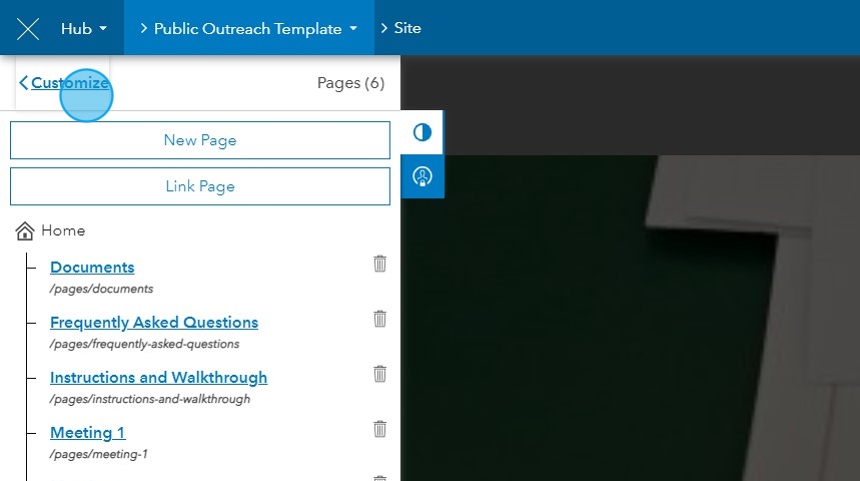Delete the Documents page via trash icon
The width and height of the screenshot is (860, 481).
coord(380,264)
